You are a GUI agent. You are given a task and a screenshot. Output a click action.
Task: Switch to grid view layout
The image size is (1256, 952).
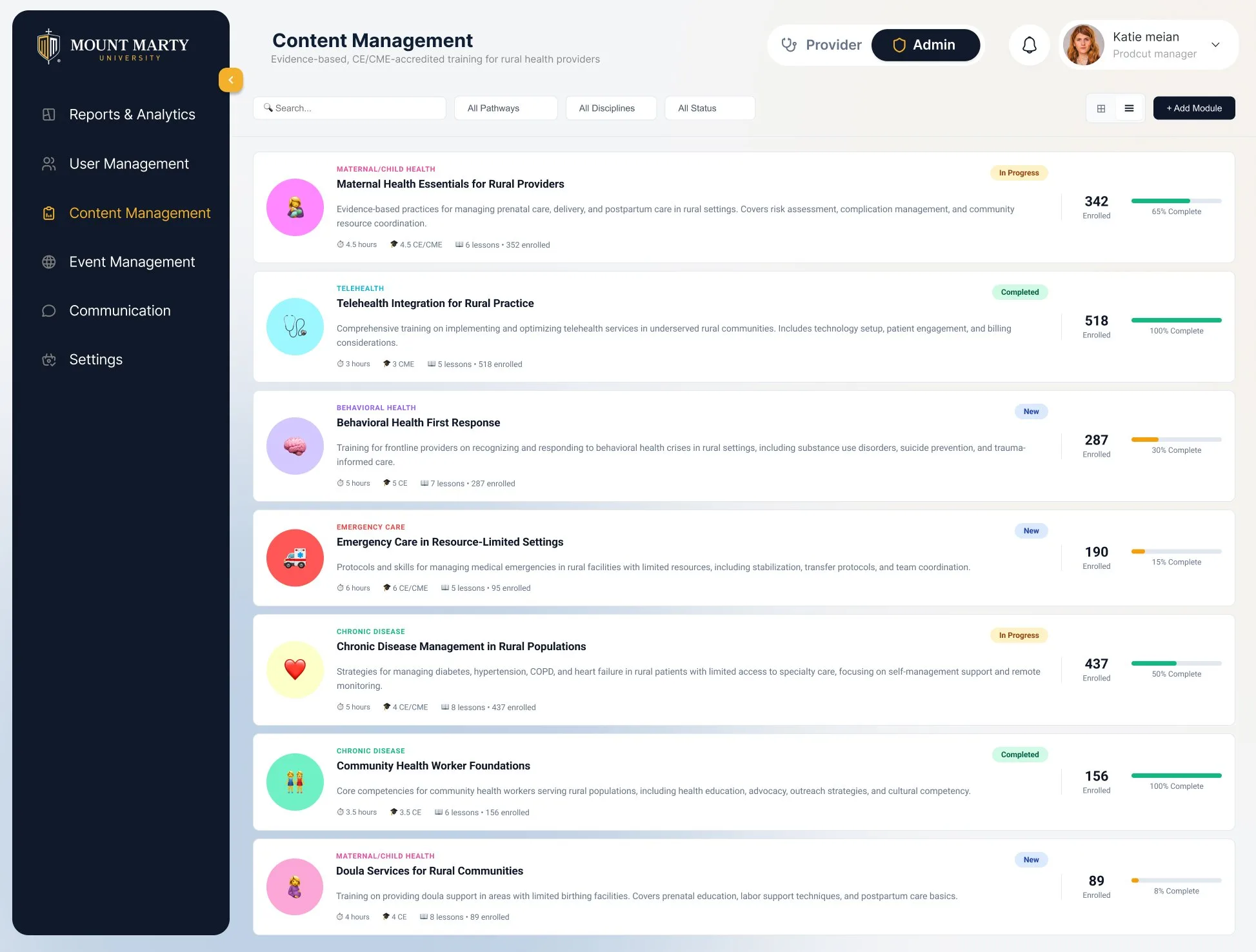click(x=1101, y=108)
